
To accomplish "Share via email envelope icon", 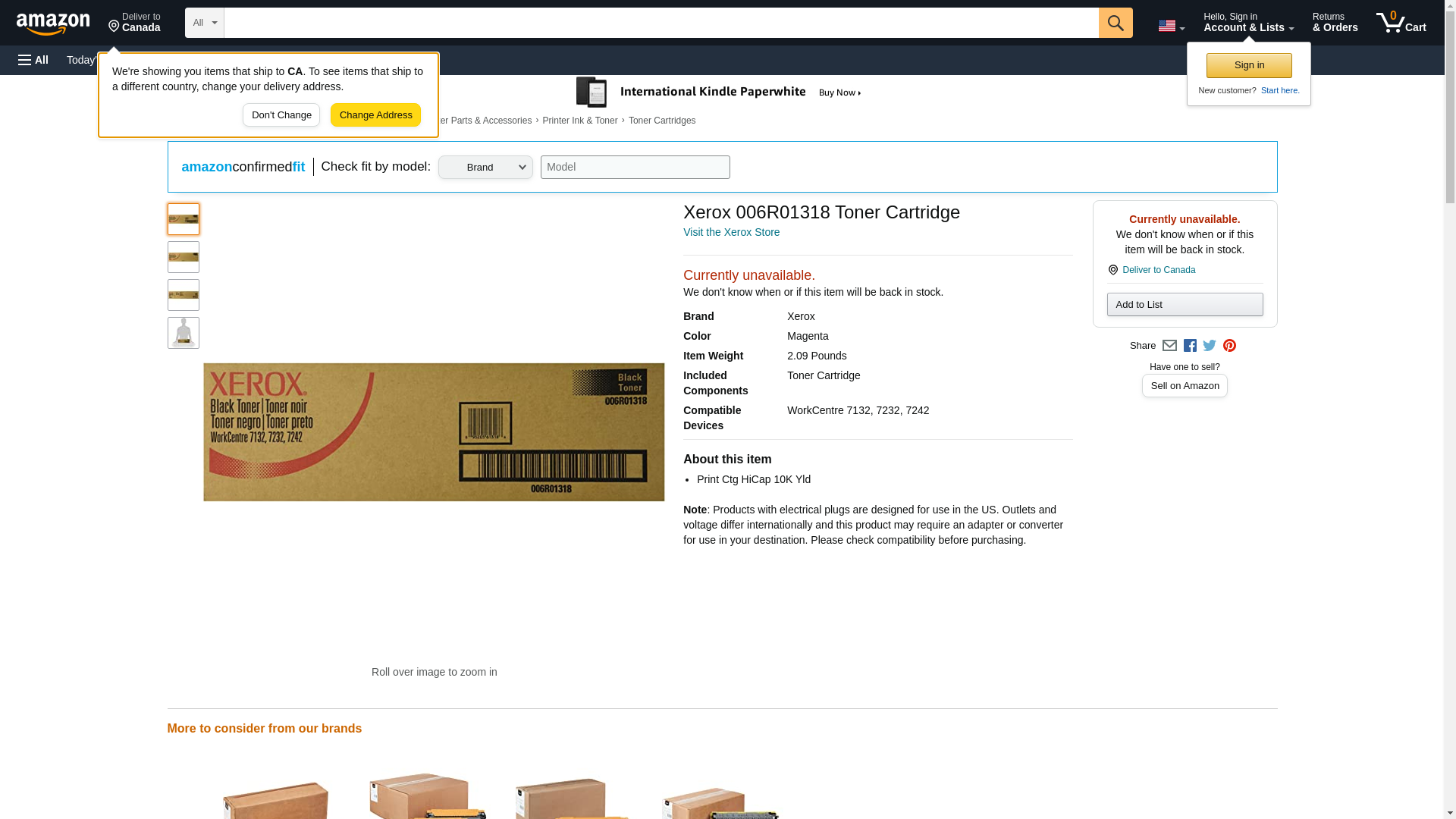I will [1169, 346].
